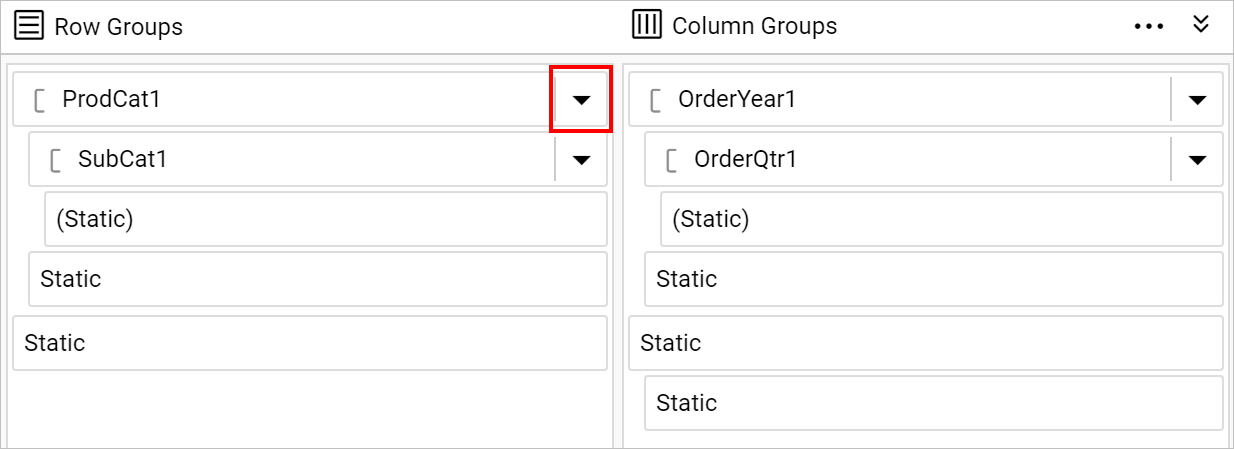Screen dimensions: 1234x449
Task: Click the ProdCat1 group bracket icon
Action: (x=40, y=100)
